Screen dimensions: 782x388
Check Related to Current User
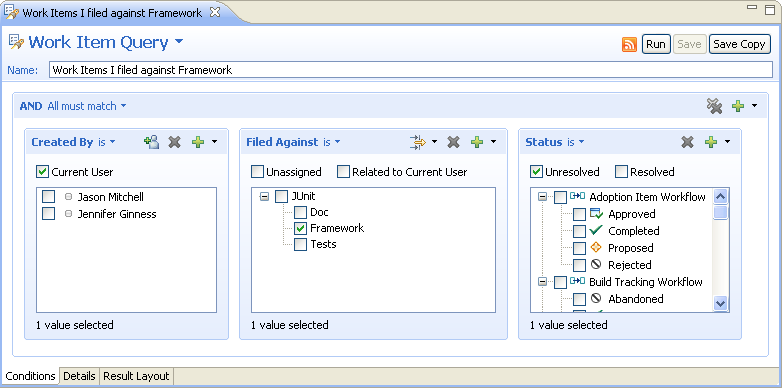click(x=344, y=172)
